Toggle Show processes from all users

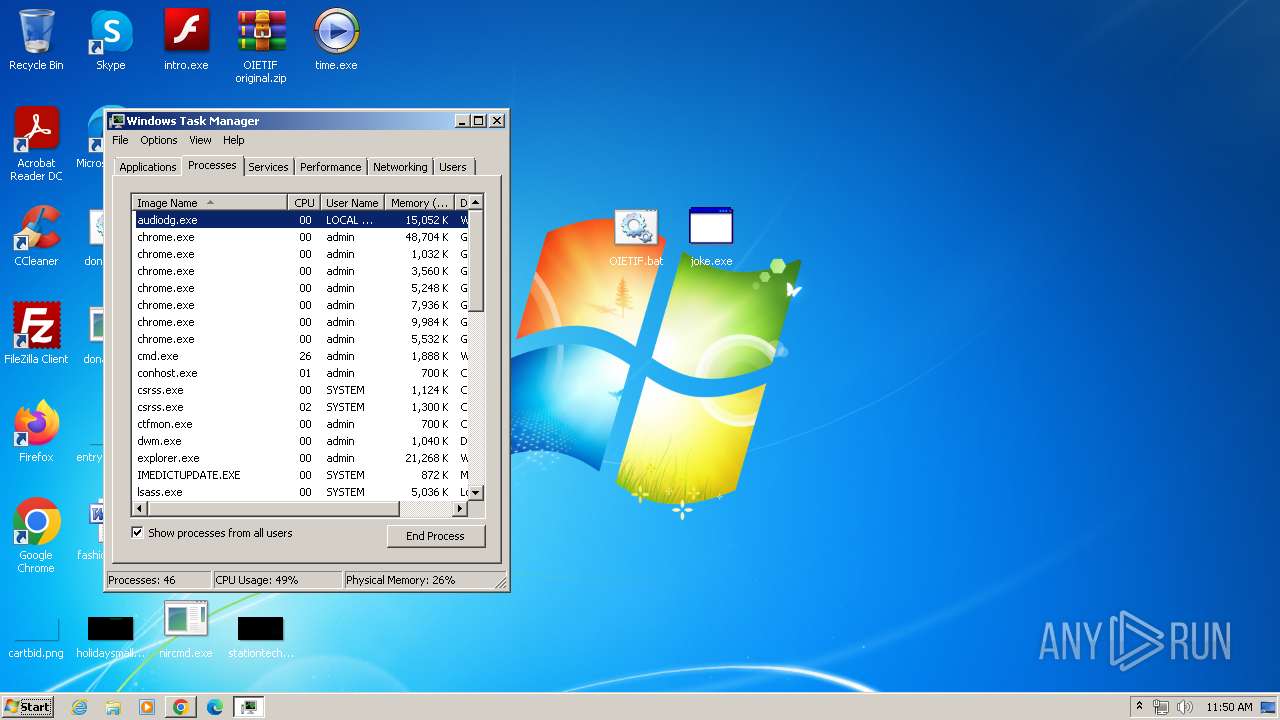(137, 533)
